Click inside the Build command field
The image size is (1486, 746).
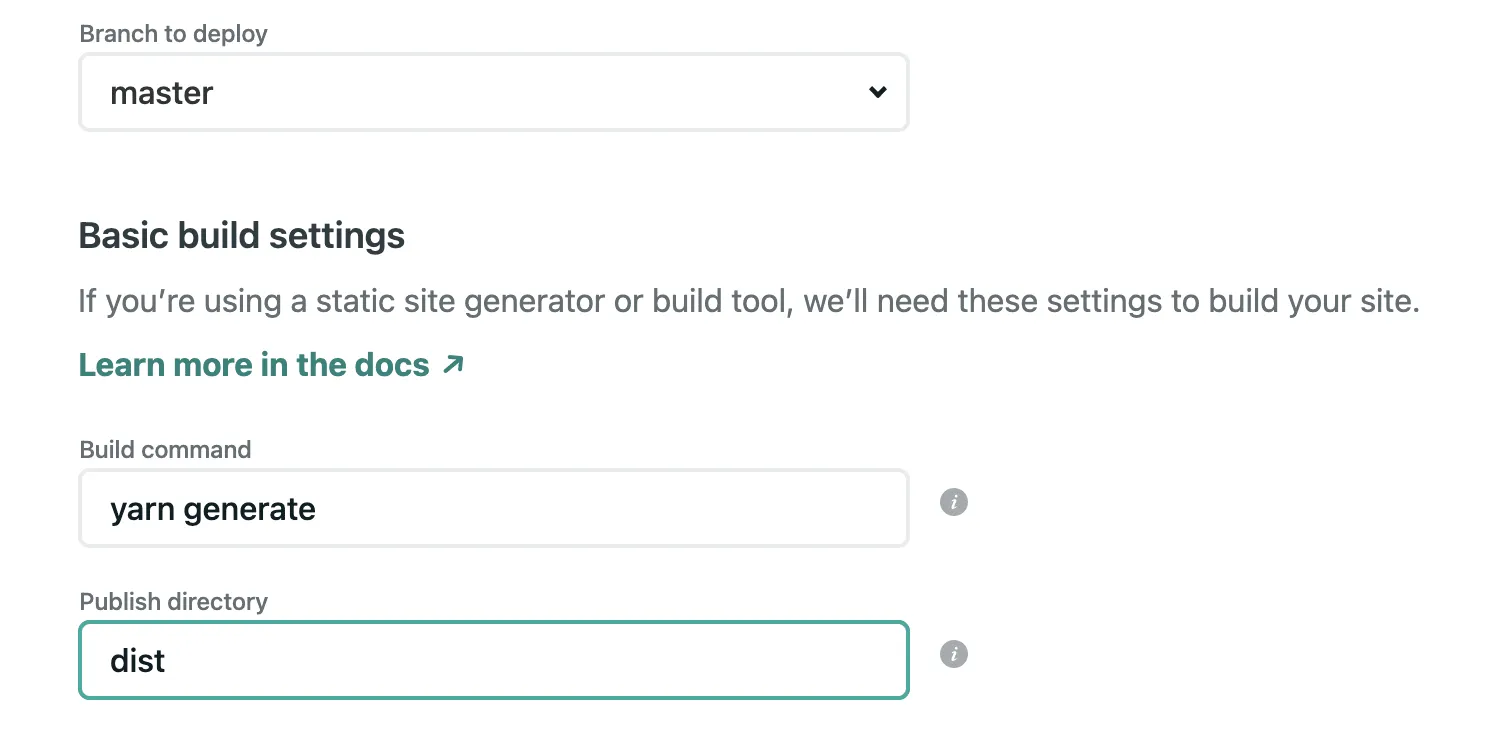(494, 507)
